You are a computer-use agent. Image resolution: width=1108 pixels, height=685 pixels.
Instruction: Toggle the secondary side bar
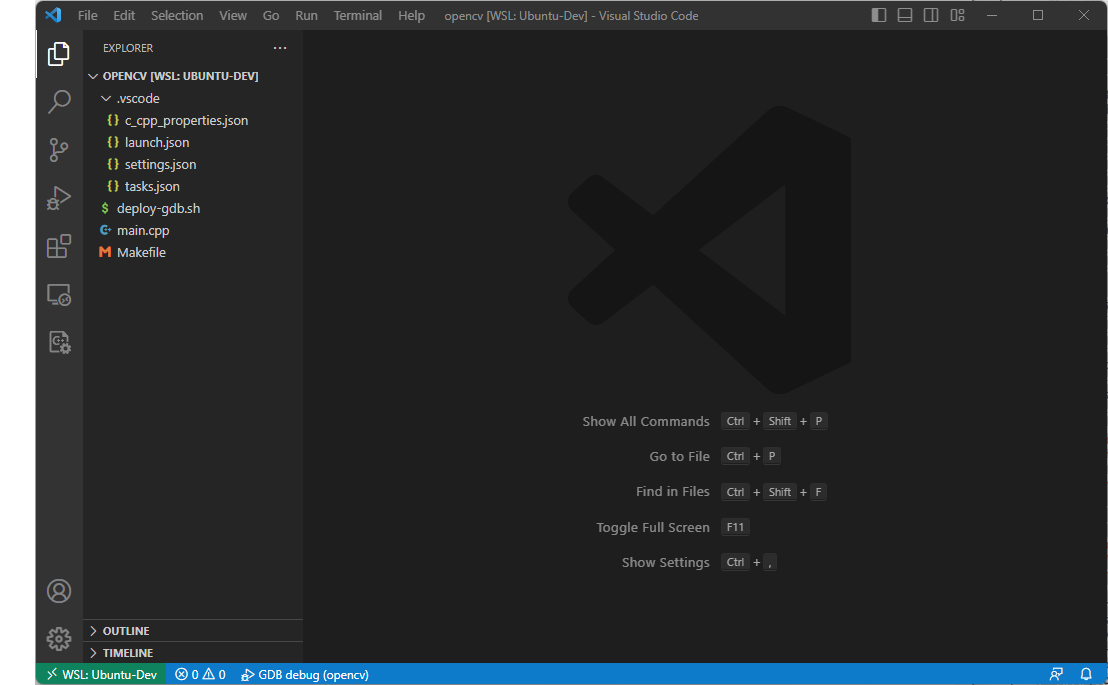931,15
